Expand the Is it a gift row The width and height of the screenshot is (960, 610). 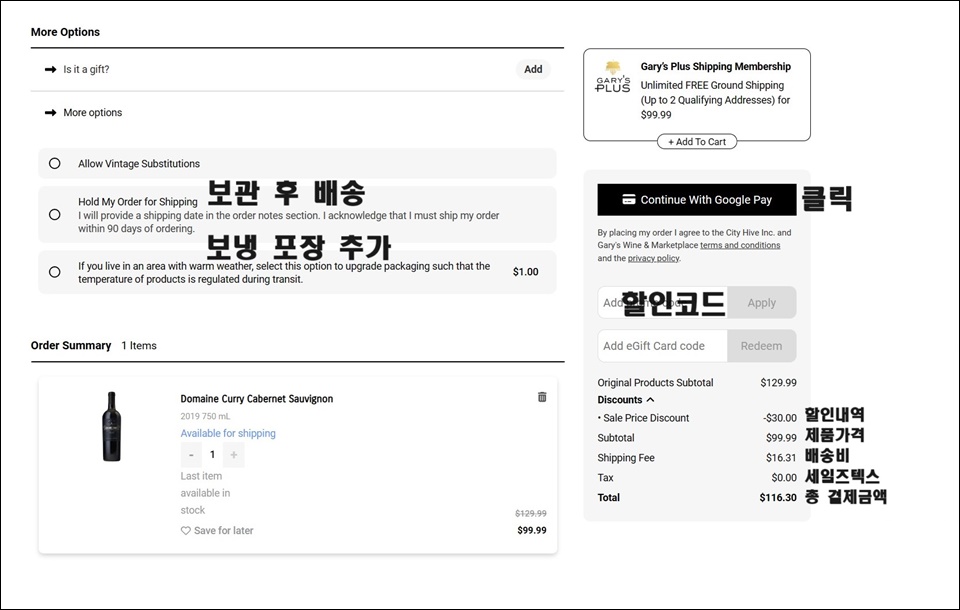click(x=298, y=69)
